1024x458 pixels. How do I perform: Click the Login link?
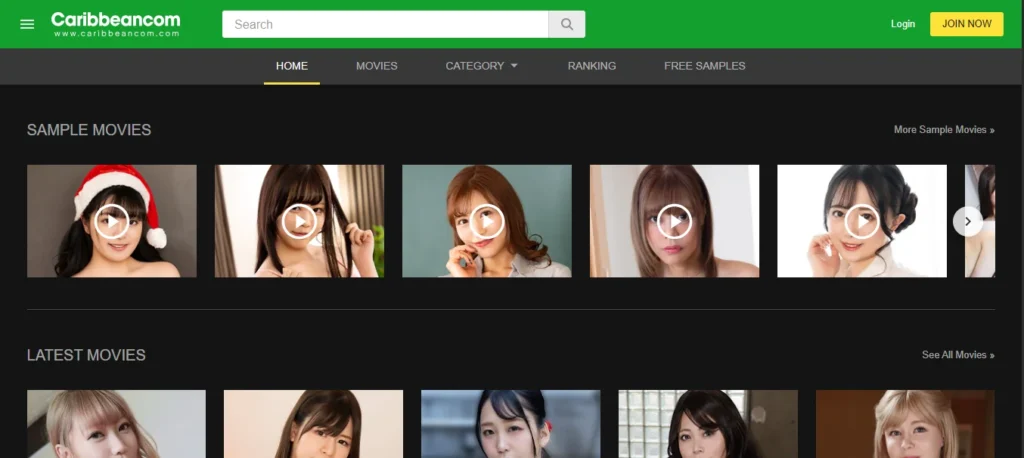(x=903, y=24)
